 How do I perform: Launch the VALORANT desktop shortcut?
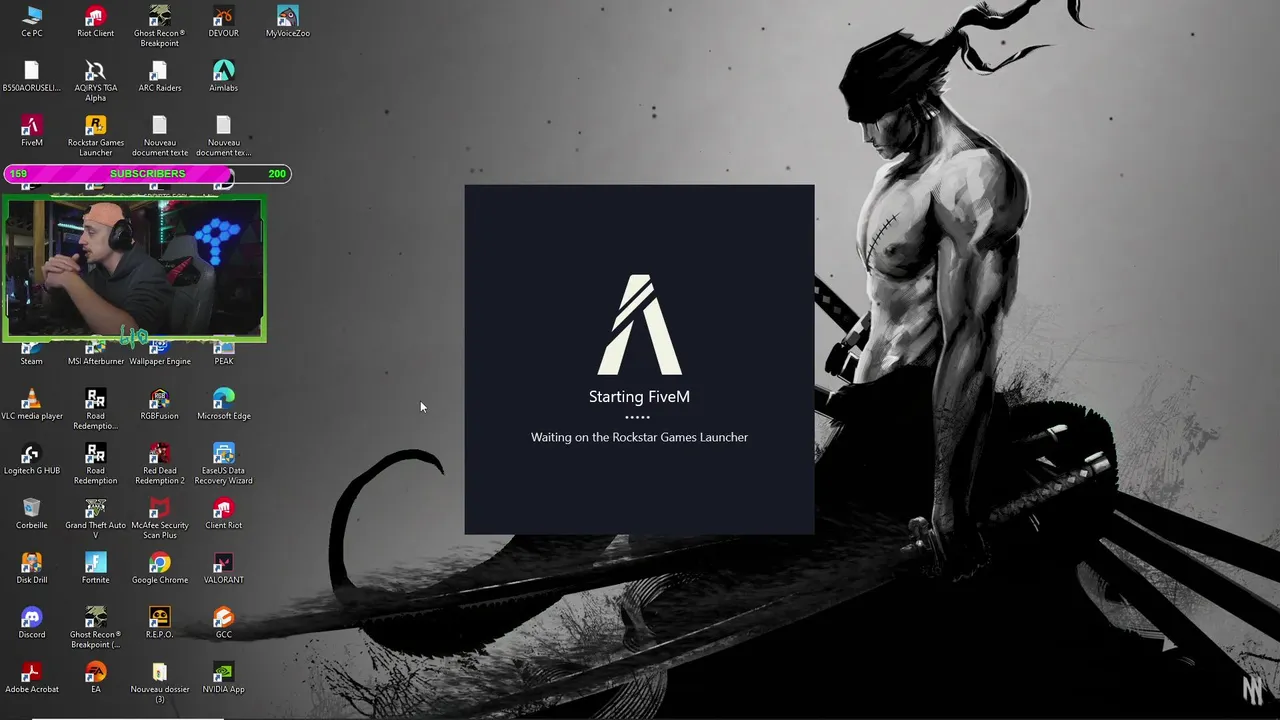(x=224, y=568)
